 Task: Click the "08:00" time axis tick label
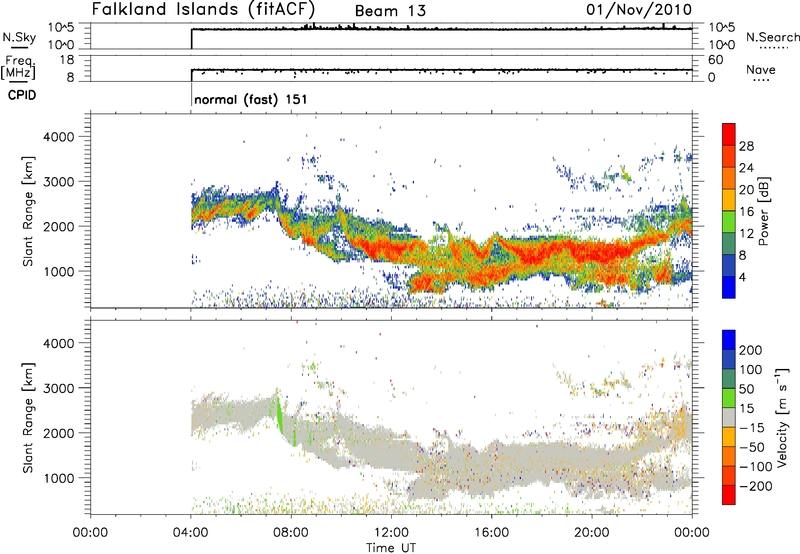(x=291, y=533)
